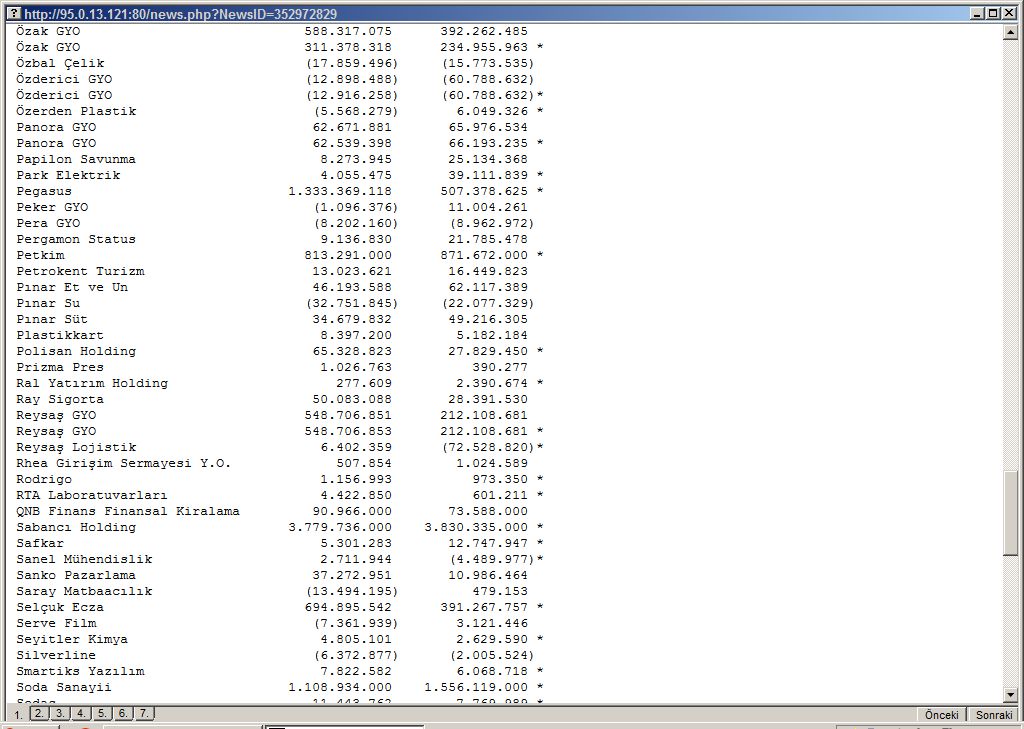The width and height of the screenshot is (1024, 729).
Task: Select Safkar in the list
Action: pos(40,543)
